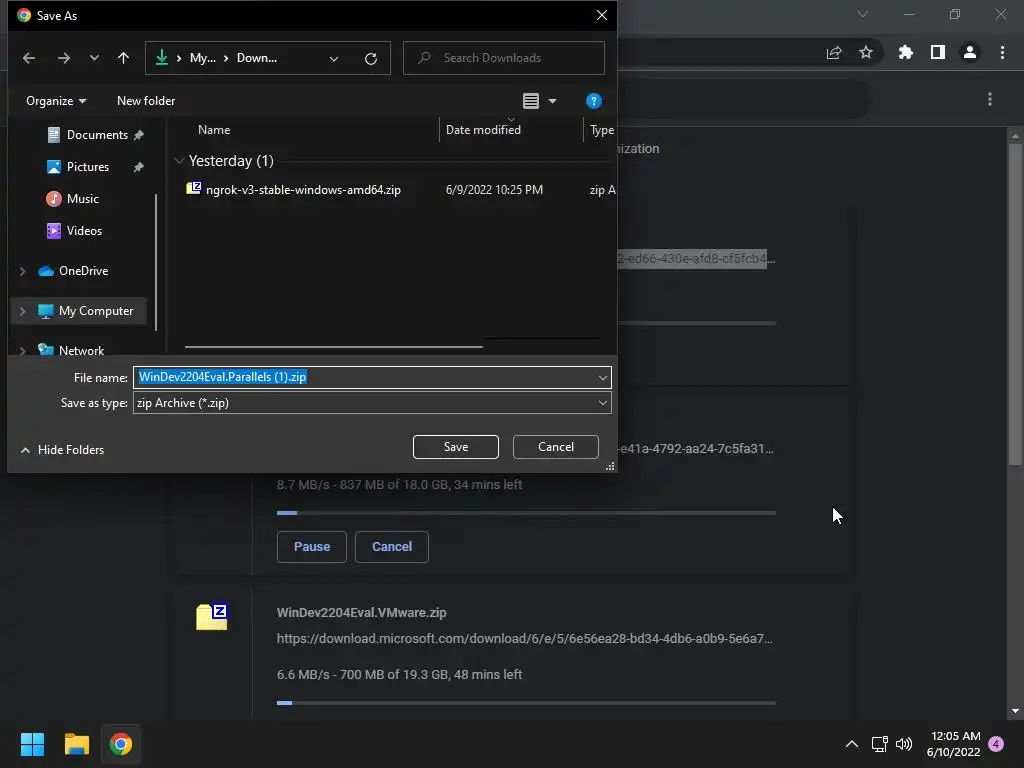The width and height of the screenshot is (1024, 768).
Task: Open Chrome tab search chevron
Action: click(x=863, y=14)
